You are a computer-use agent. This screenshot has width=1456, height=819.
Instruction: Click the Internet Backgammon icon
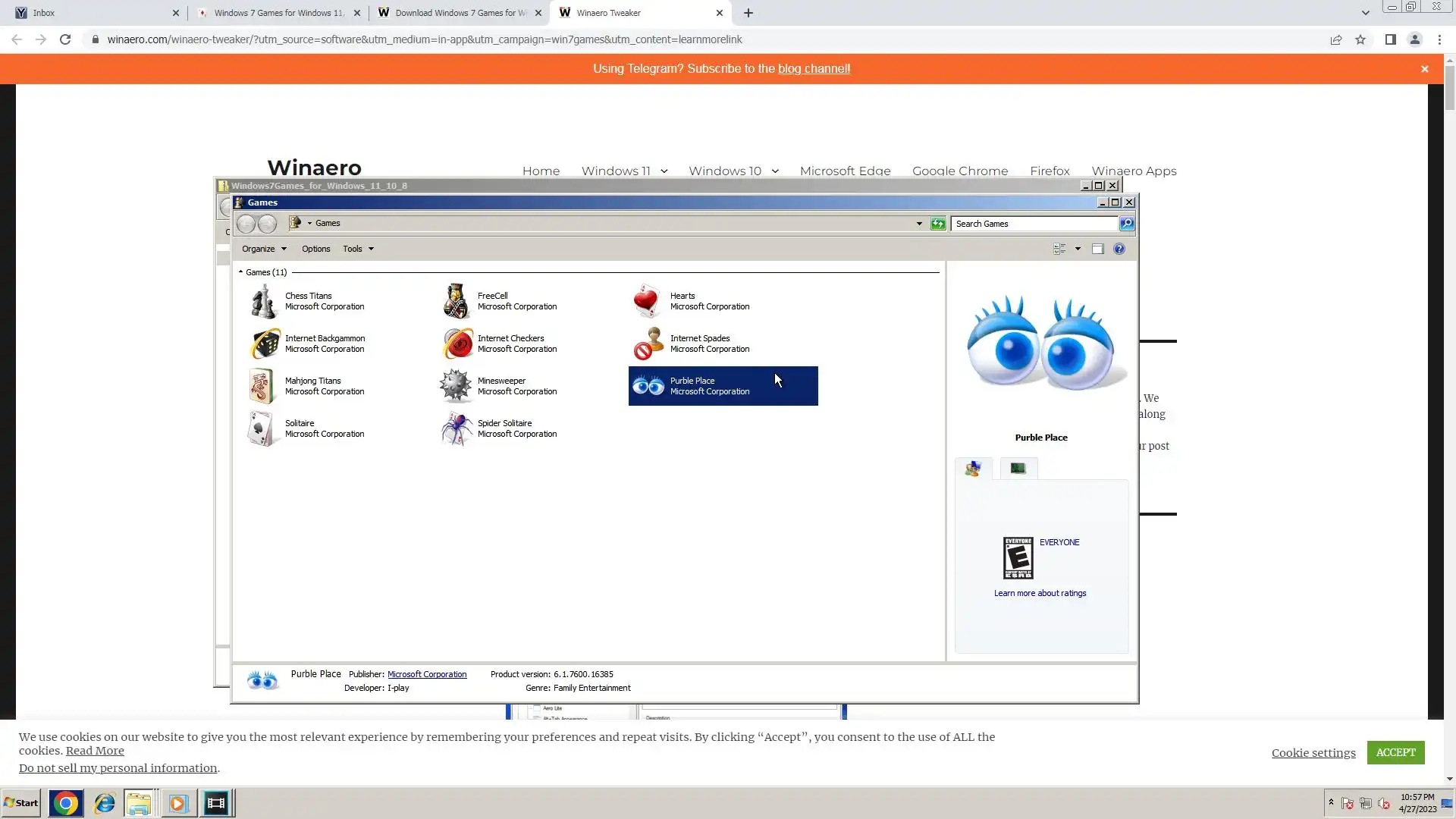click(x=265, y=344)
